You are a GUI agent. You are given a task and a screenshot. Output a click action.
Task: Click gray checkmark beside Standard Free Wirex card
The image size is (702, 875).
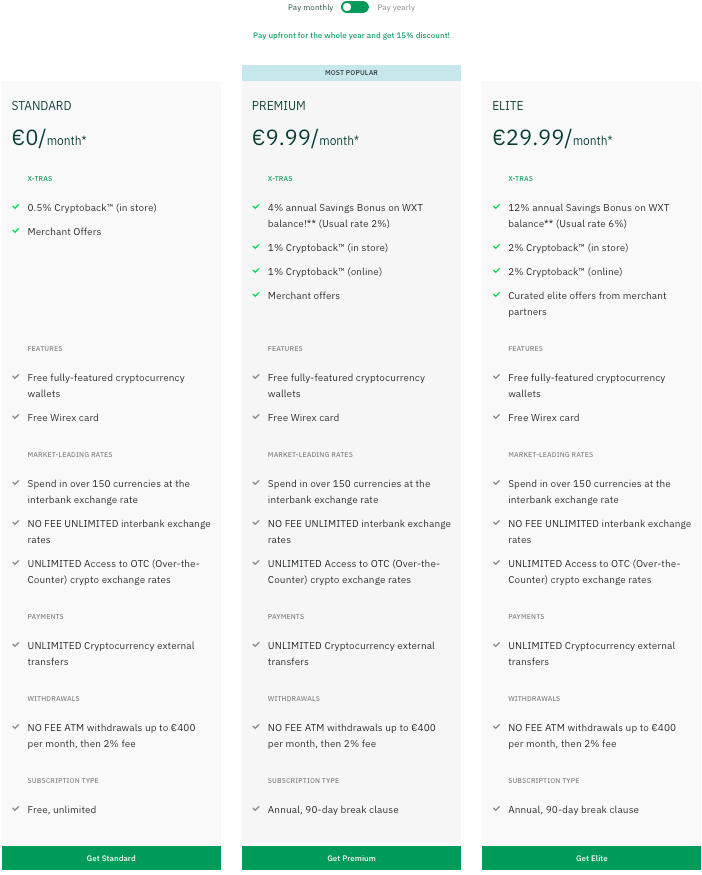16,416
